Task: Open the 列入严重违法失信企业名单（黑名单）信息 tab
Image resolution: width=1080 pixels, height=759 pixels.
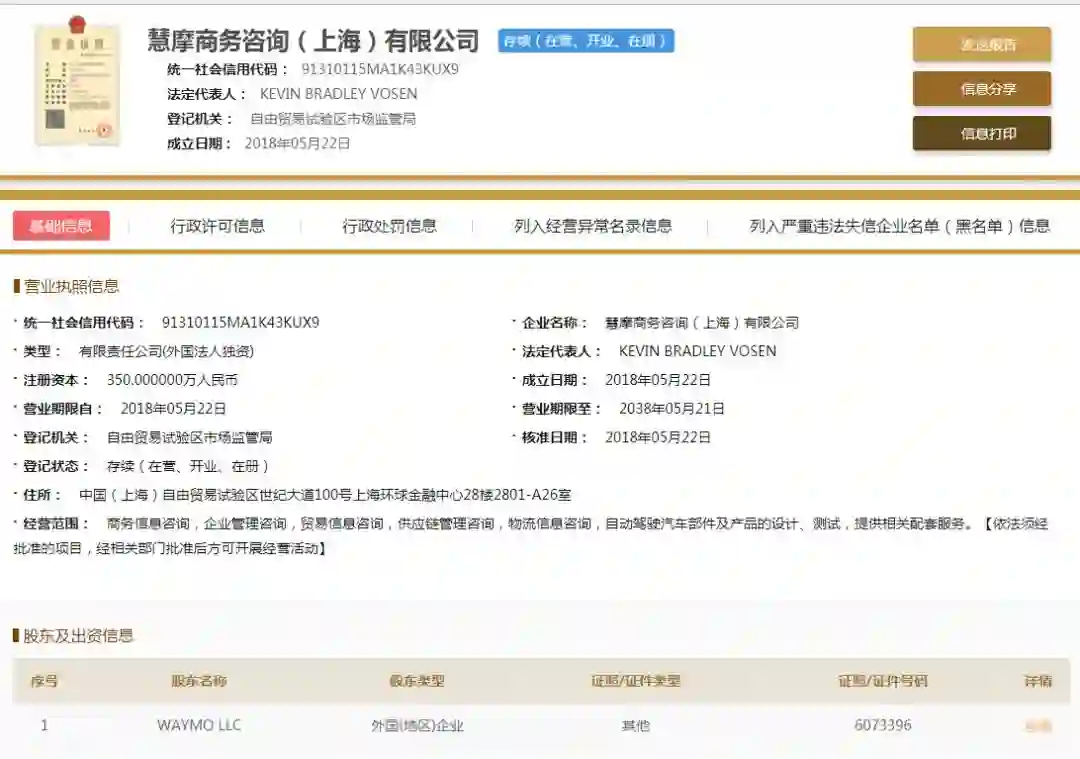Action: click(900, 226)
